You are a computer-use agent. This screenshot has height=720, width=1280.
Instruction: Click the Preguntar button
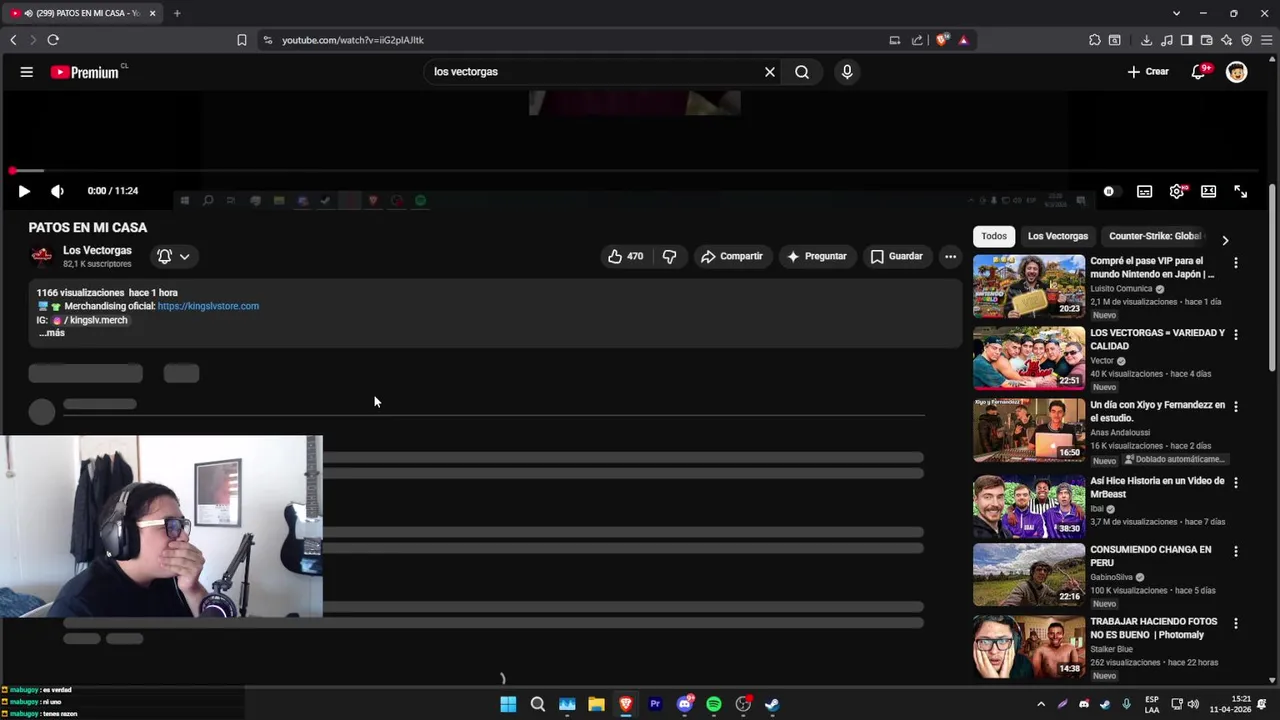(x=817, y=257)
